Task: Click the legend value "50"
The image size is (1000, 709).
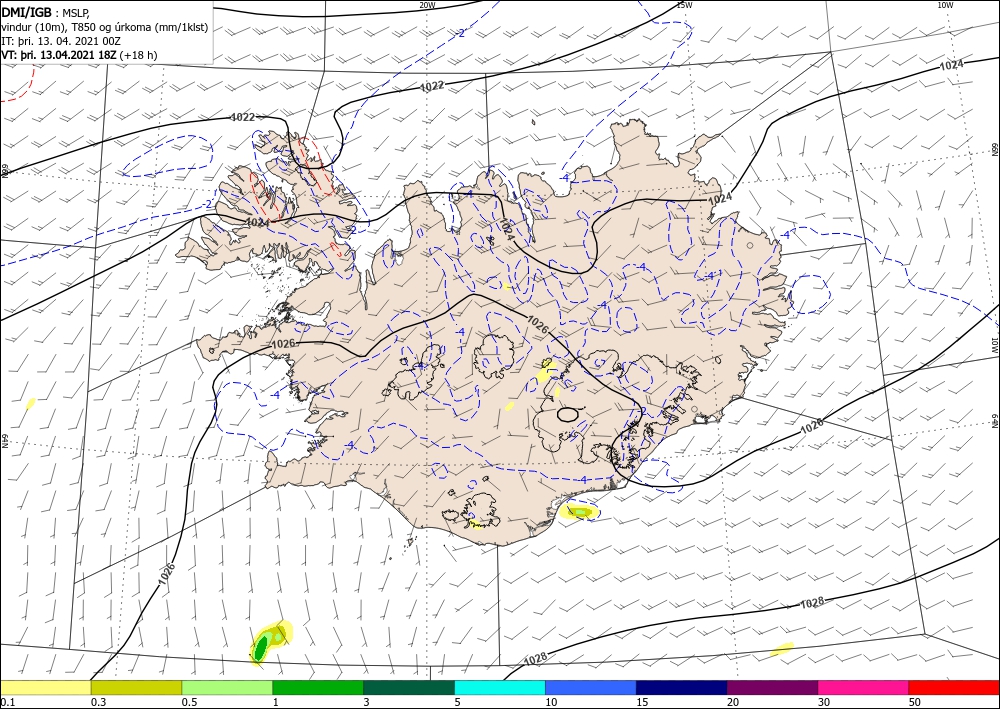Action: (x=915, y=702)
